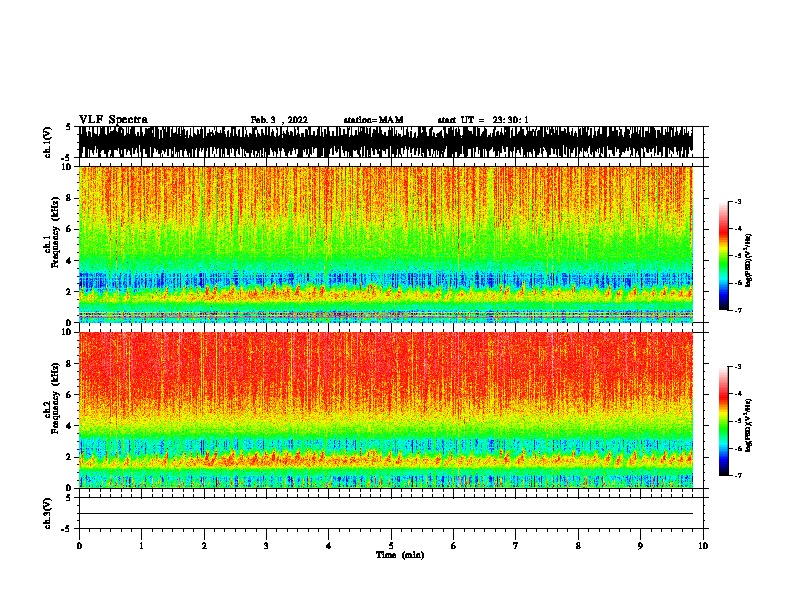Viewport: 792px width, 612px height.
Task: Click the ch.3(V) axis label
Action: coord(48,513)
